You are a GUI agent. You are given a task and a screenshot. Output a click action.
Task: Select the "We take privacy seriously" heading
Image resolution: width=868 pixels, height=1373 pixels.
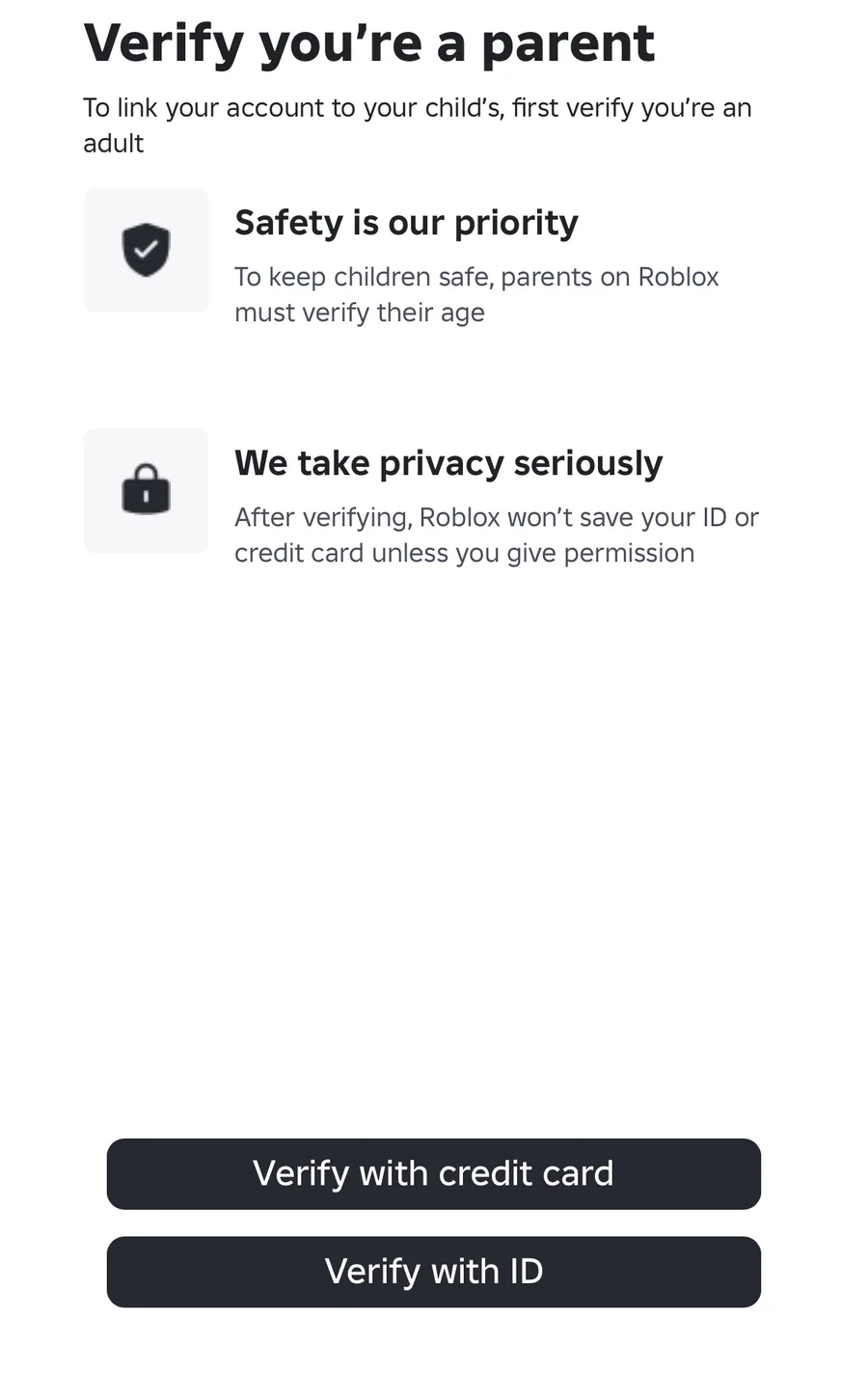coord(448,463)
